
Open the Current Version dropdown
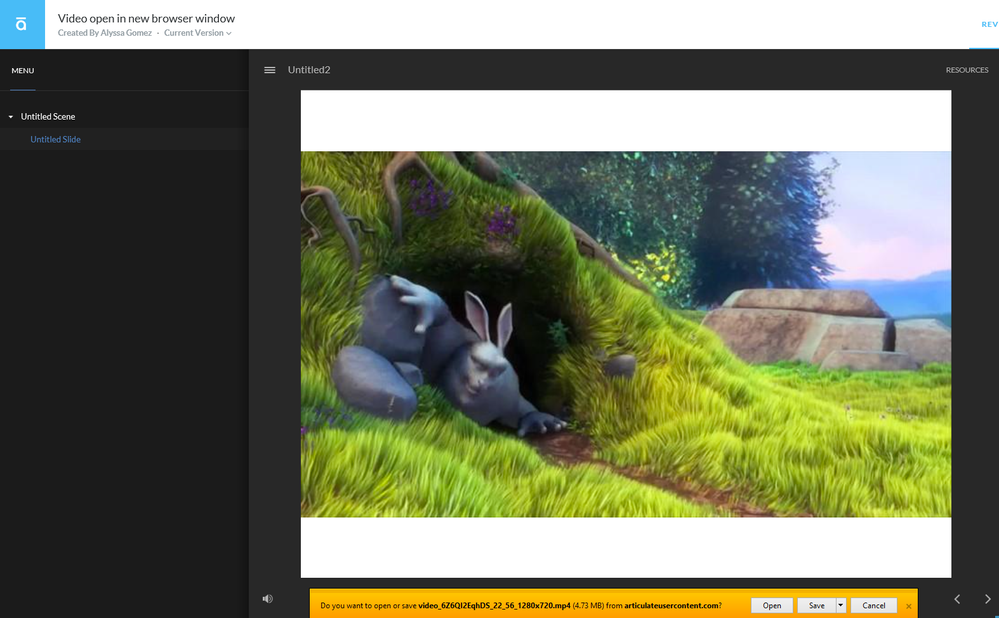(x=198, y=33)
